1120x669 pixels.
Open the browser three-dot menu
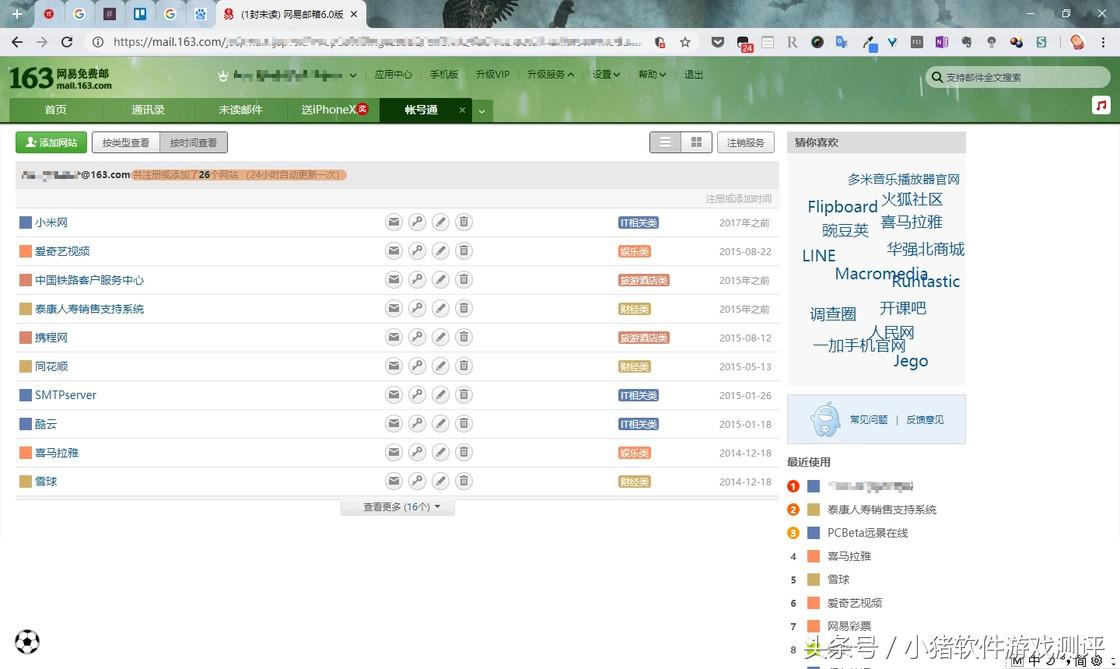1104,42
